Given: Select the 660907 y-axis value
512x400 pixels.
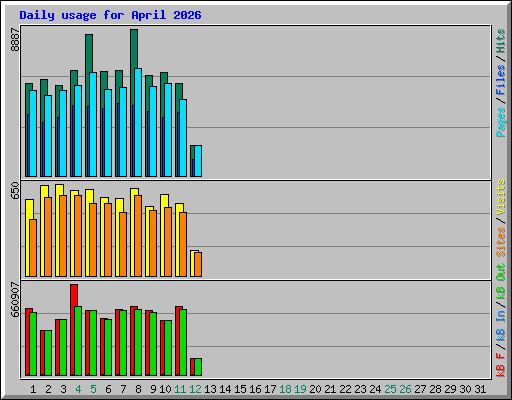Looking at the screenshot, I should 15,300.
